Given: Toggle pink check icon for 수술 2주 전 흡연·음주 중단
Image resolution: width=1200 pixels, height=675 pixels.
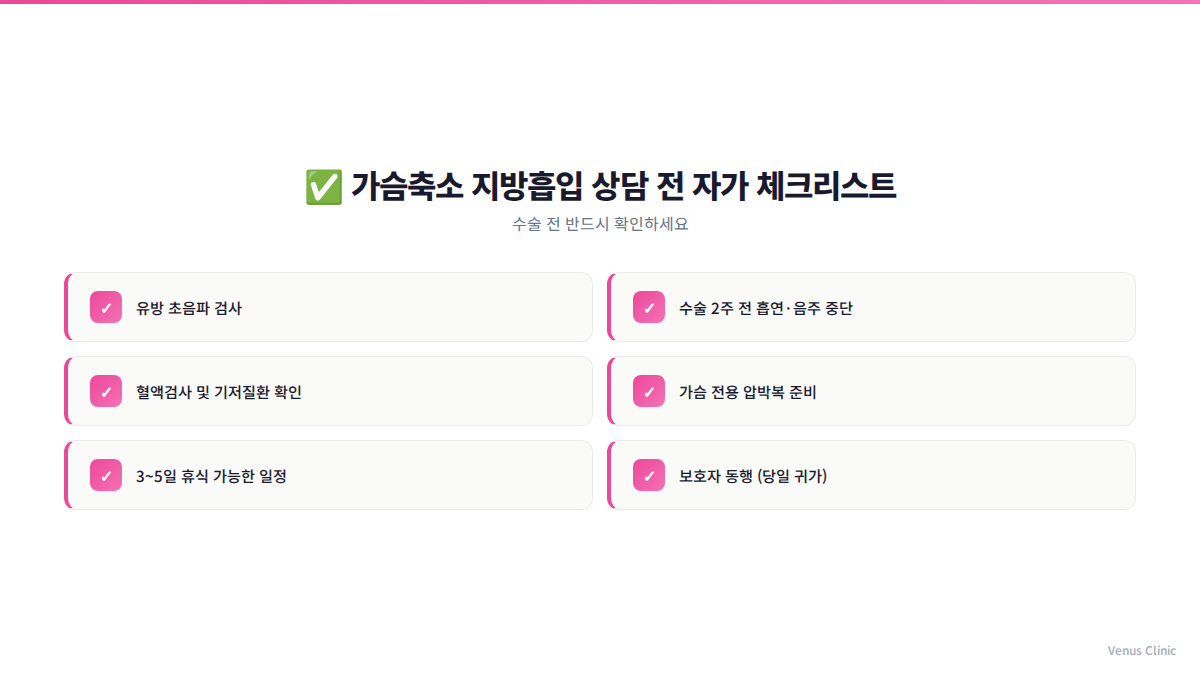Looking at the screenshot, I should [649, 307].
